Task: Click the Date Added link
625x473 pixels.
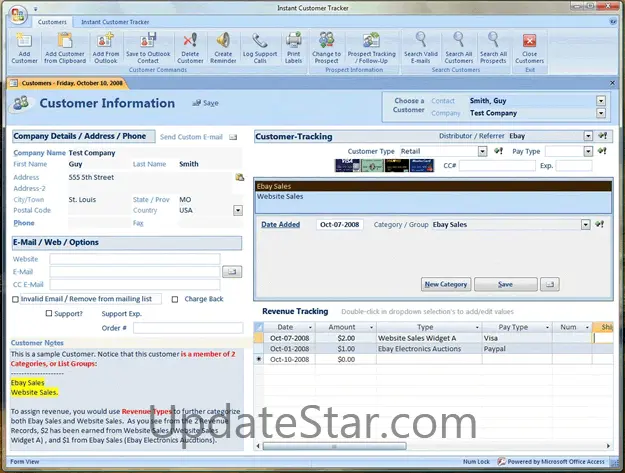Action: tap(281, 224)
